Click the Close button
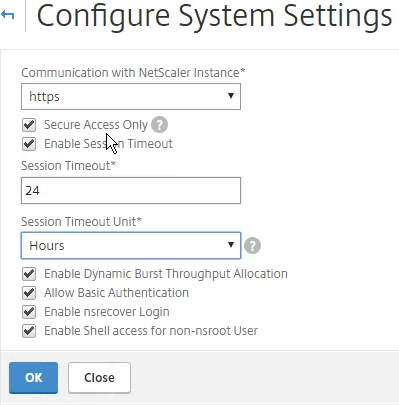This screenshot has width=399, height=405. point(99,378)
